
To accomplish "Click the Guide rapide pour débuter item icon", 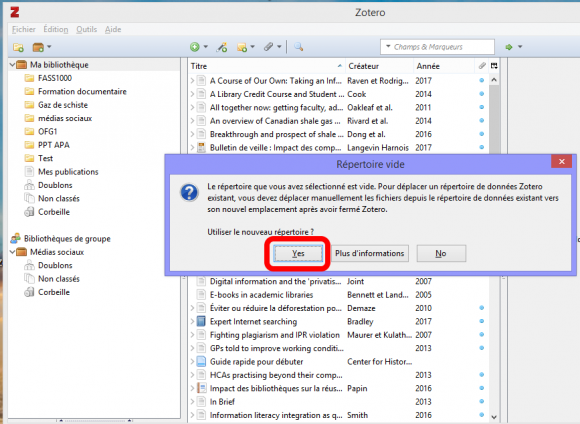I will point(201,361).
